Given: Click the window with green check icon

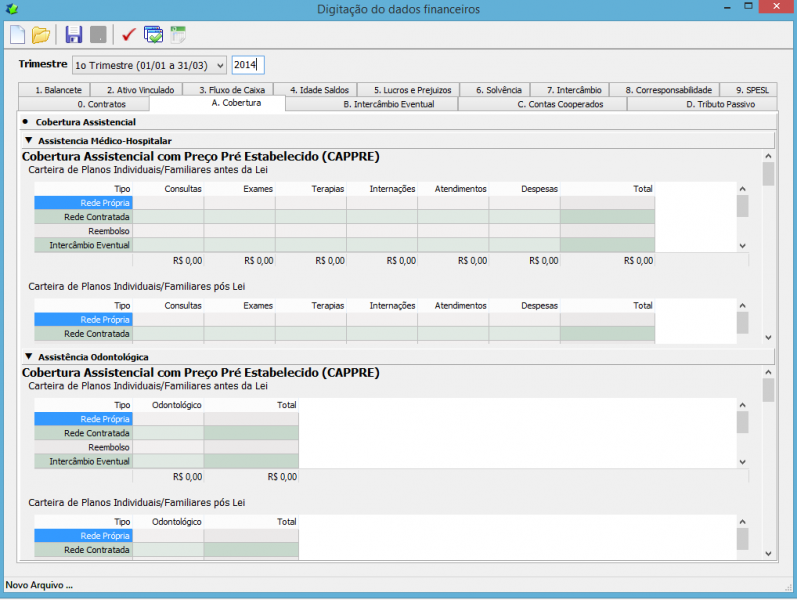Looking at the screenshot, I should coord(153,35).
